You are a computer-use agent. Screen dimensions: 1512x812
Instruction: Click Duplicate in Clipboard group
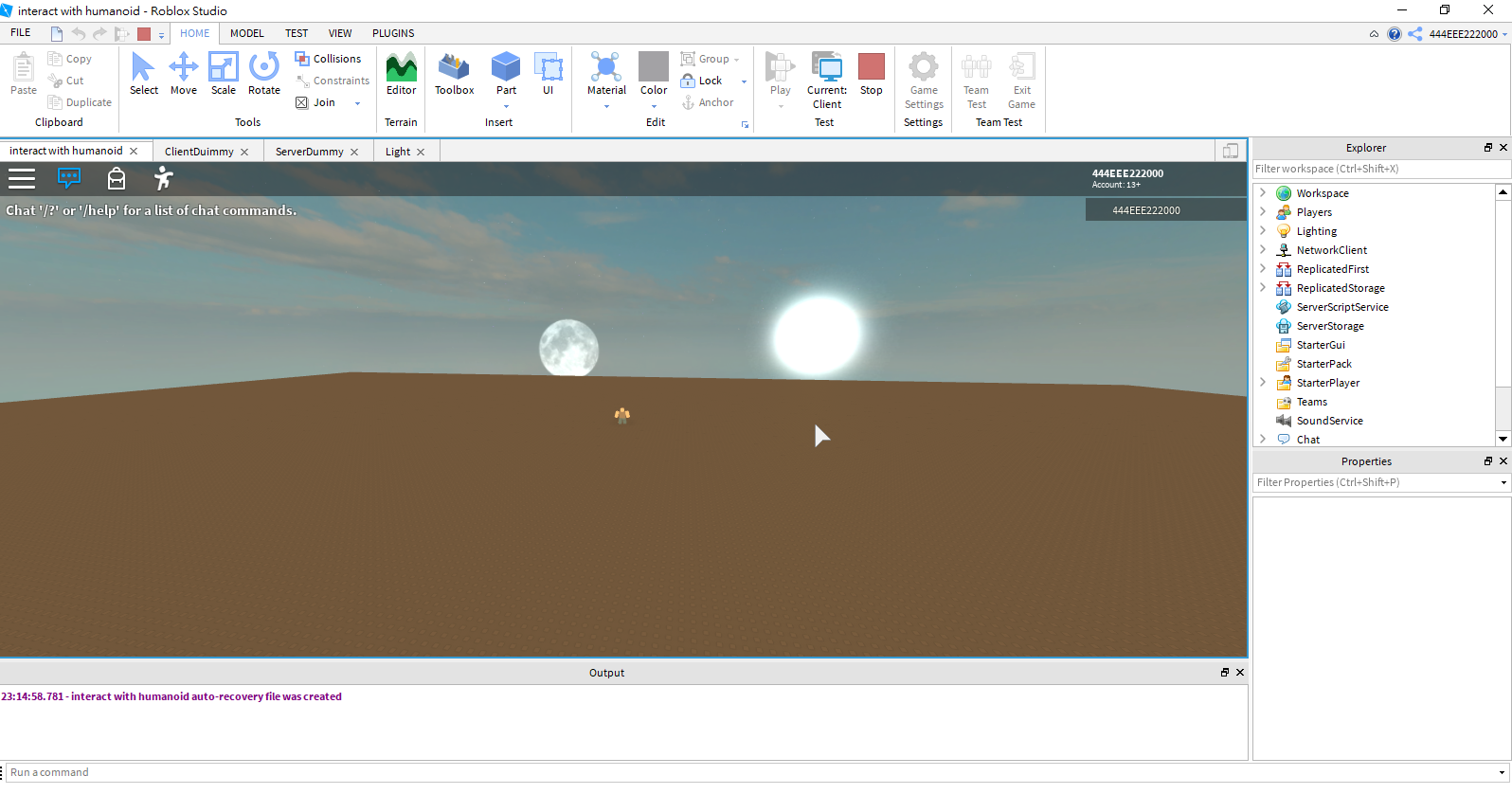pyautogui.click(x=80, y=102)
